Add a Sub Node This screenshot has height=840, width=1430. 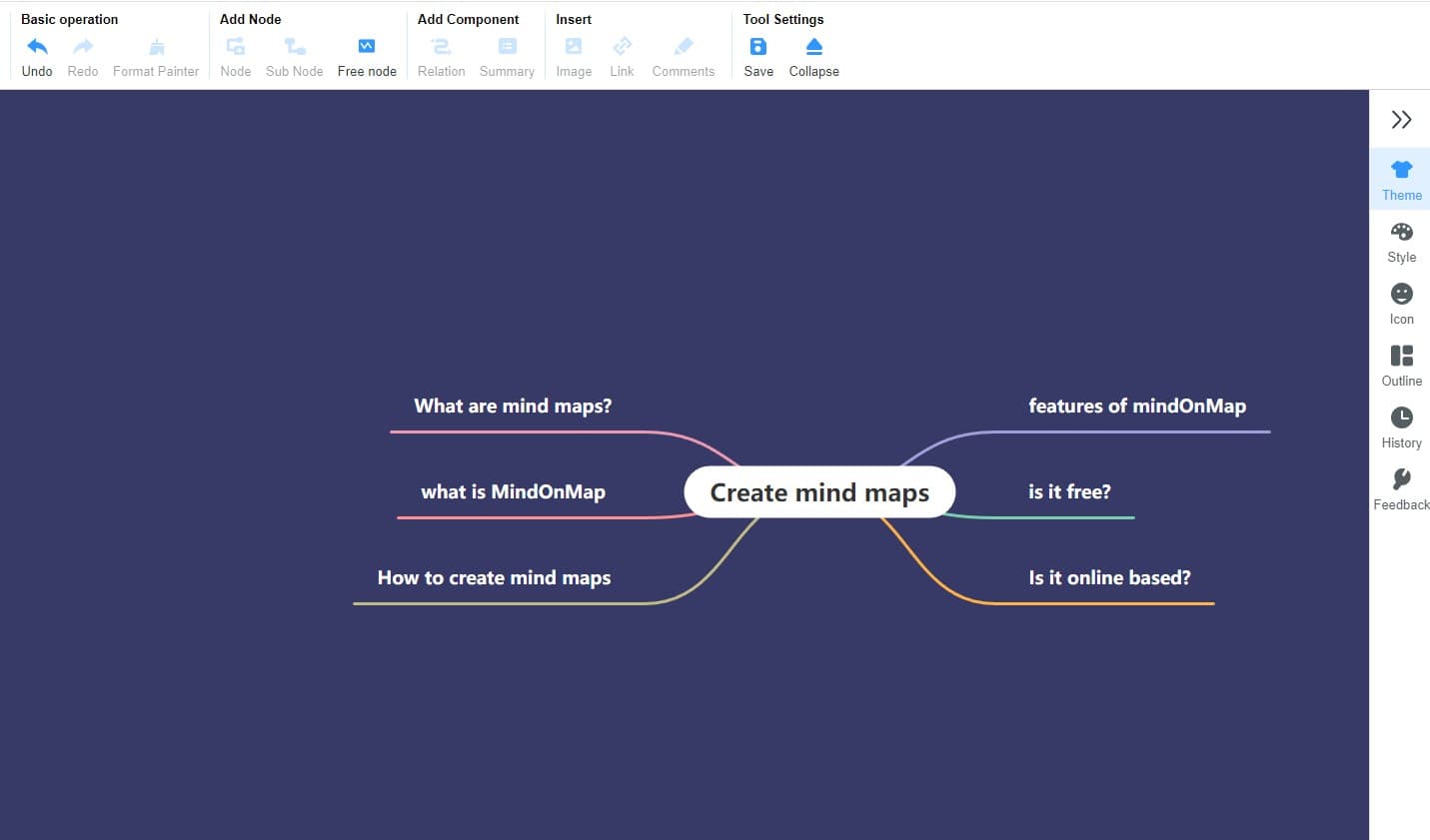tap(294, 46)
